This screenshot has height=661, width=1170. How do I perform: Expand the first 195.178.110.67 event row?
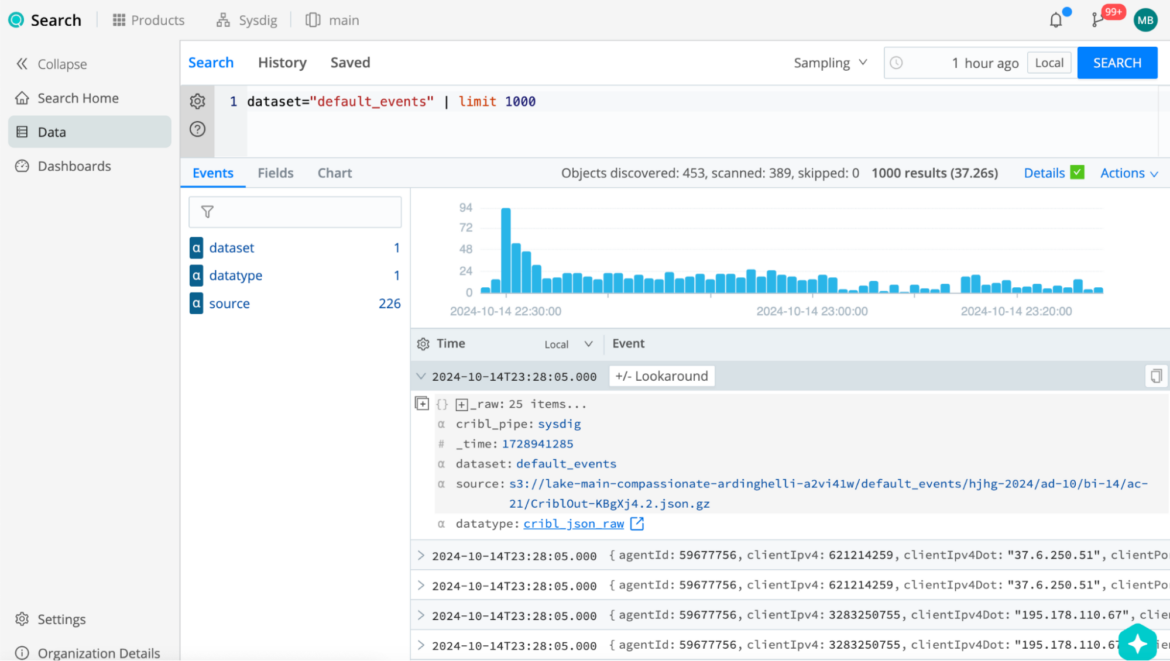coord(421,615)
